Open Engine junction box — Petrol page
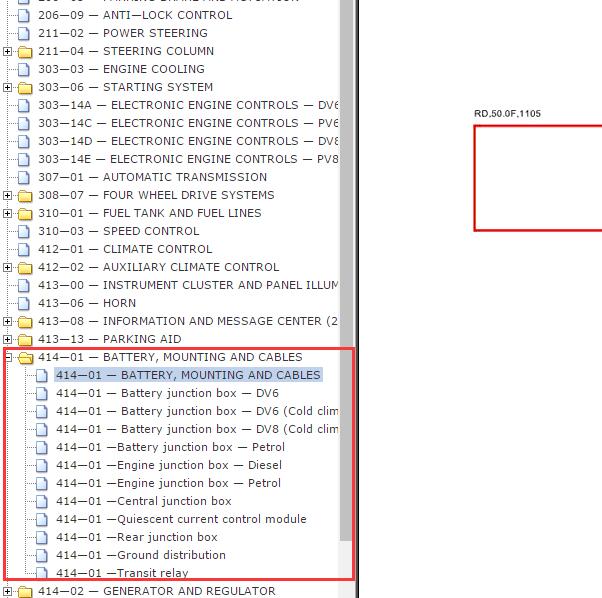 pyautogui.click(x=169, y=484)
